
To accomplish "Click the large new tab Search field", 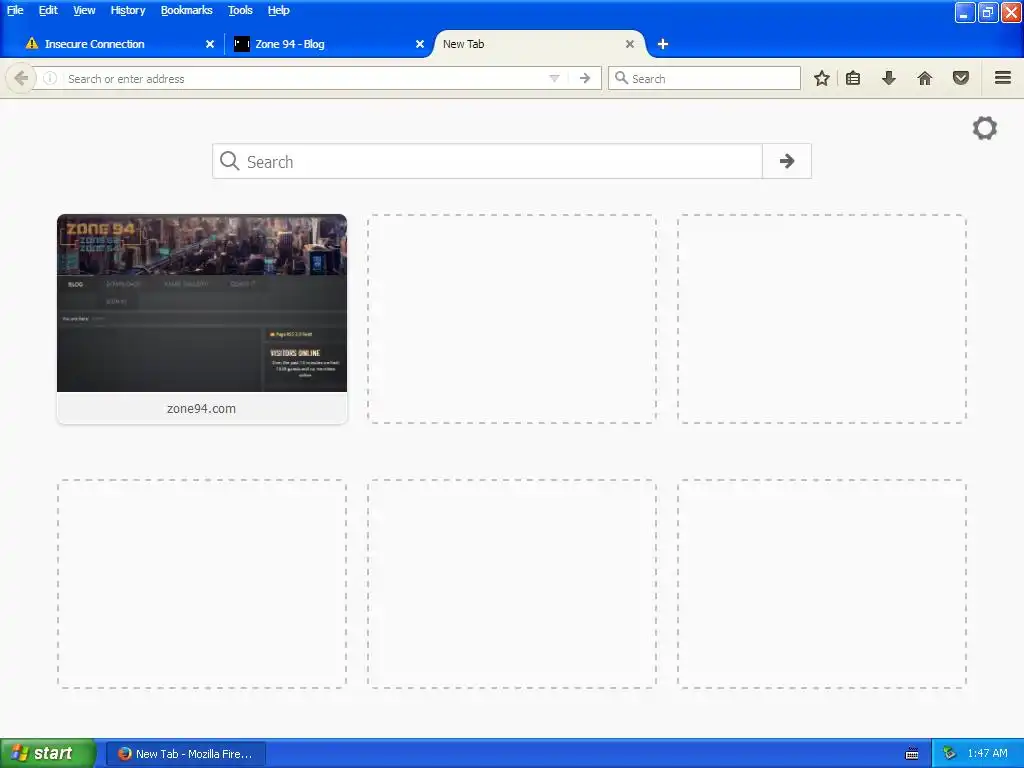I will point(487,161).
